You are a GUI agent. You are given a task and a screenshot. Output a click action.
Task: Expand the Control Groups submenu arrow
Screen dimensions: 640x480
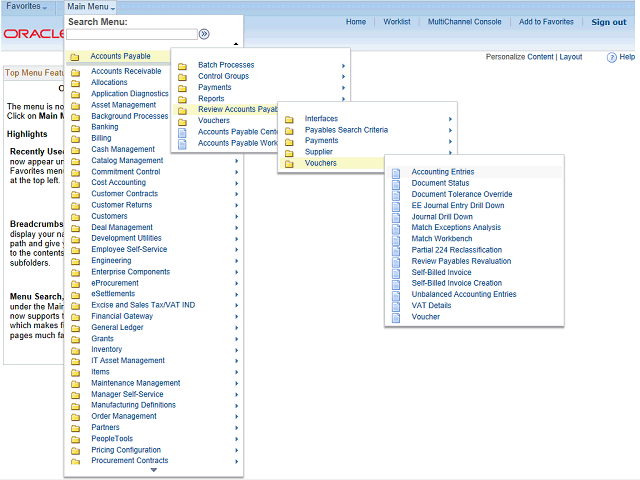pyautogui.click(x=343, y=77)
